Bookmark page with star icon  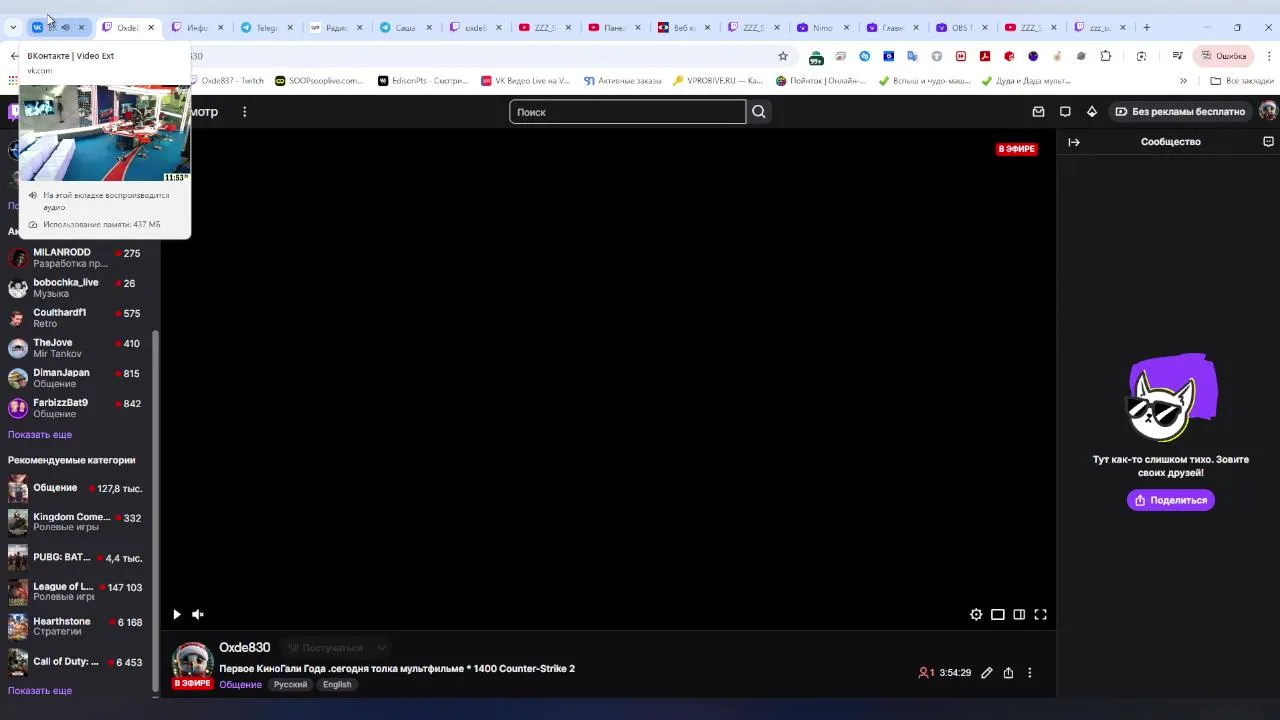pyautogui.click(x=783, y=56)
